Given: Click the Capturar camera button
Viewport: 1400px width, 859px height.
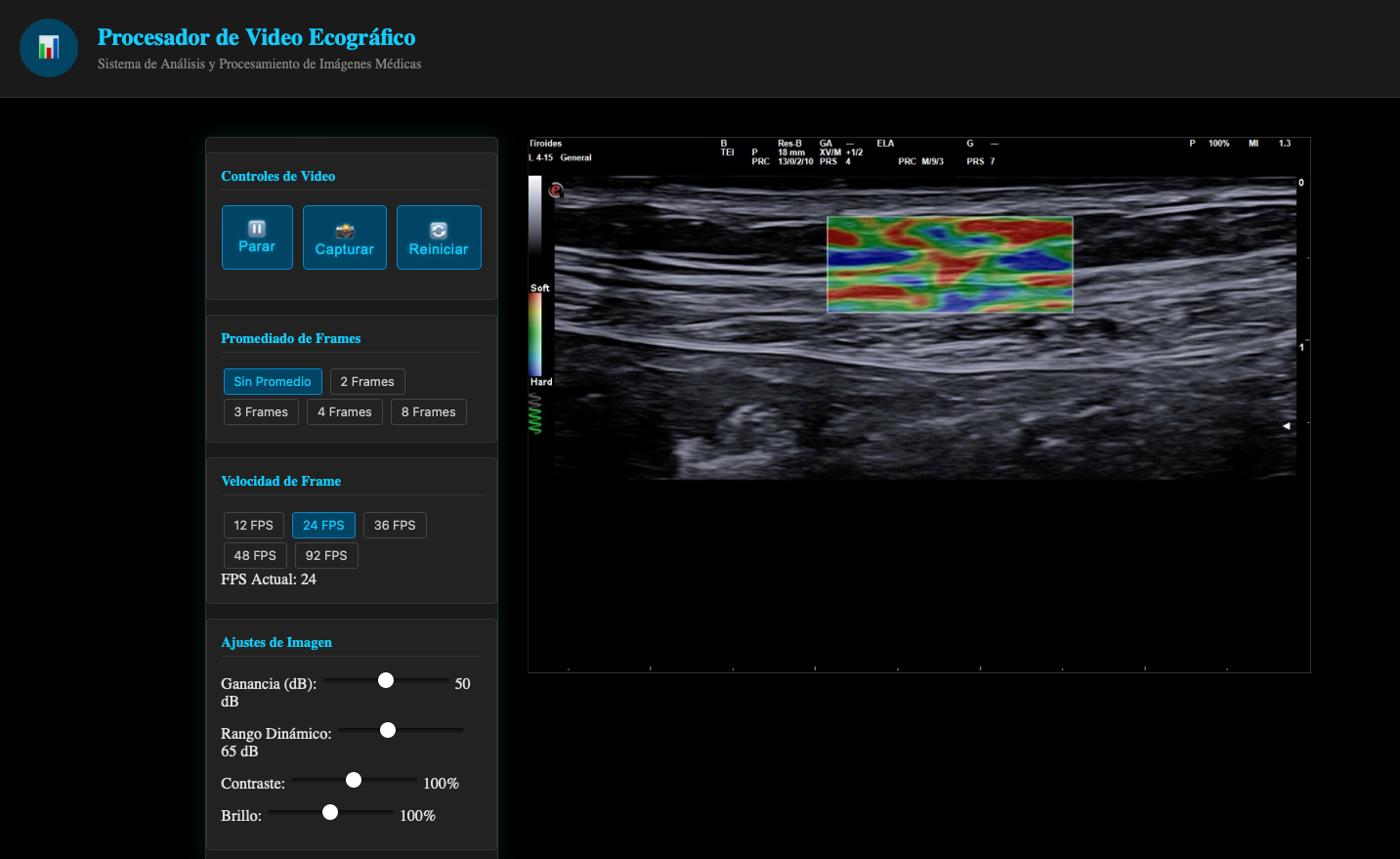Looking at the screenshot, I should pos(344,237).
